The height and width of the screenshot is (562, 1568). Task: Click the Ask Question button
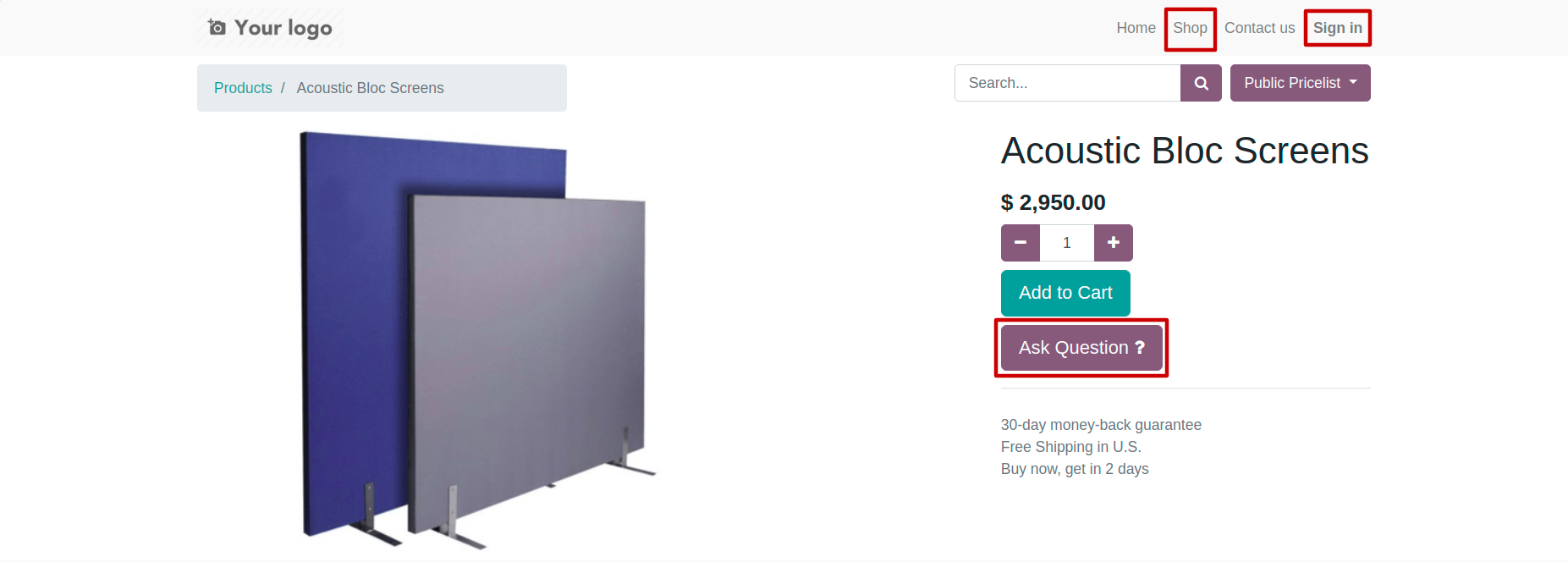click(1081, 348)
